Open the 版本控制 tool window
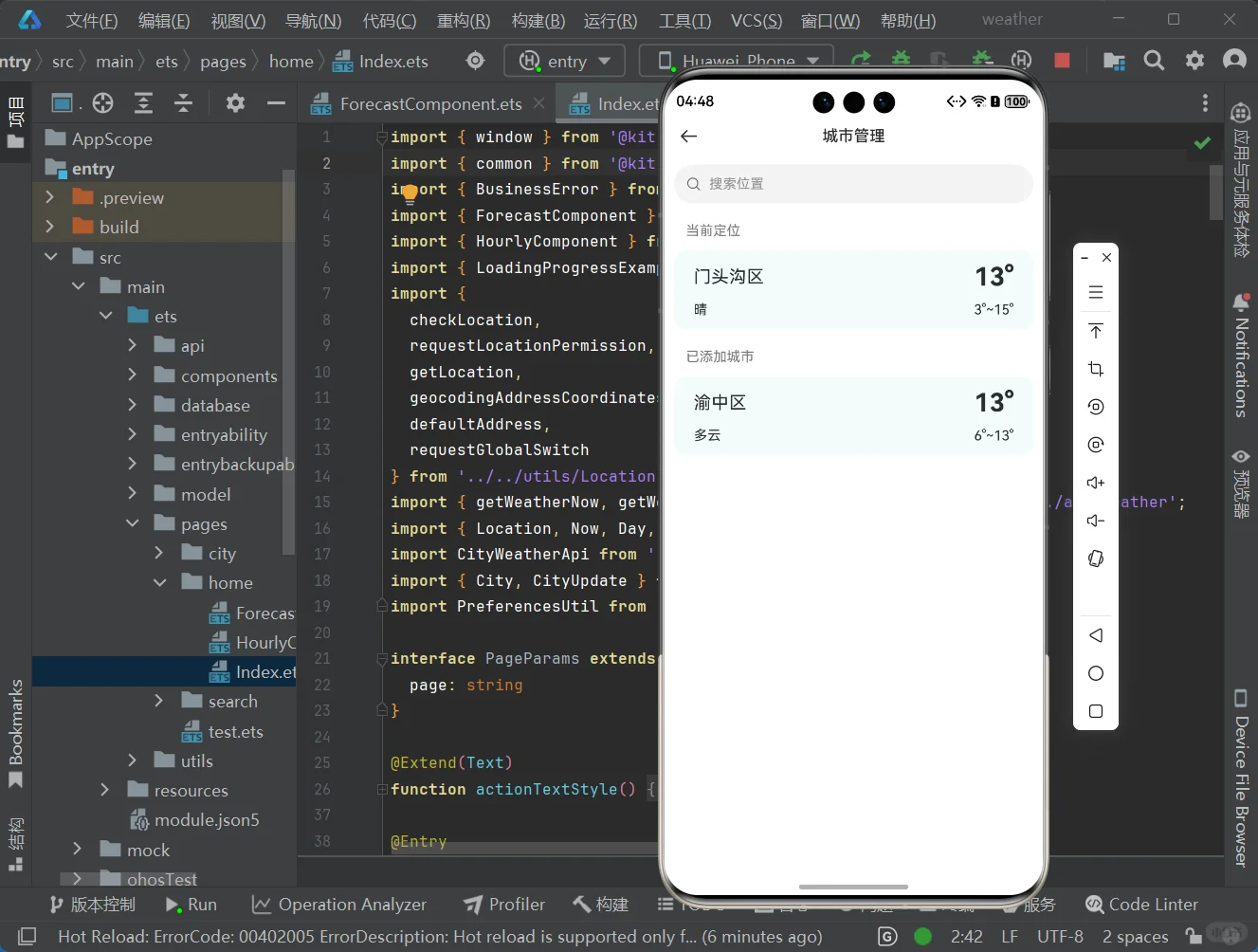 click(92, 905)
